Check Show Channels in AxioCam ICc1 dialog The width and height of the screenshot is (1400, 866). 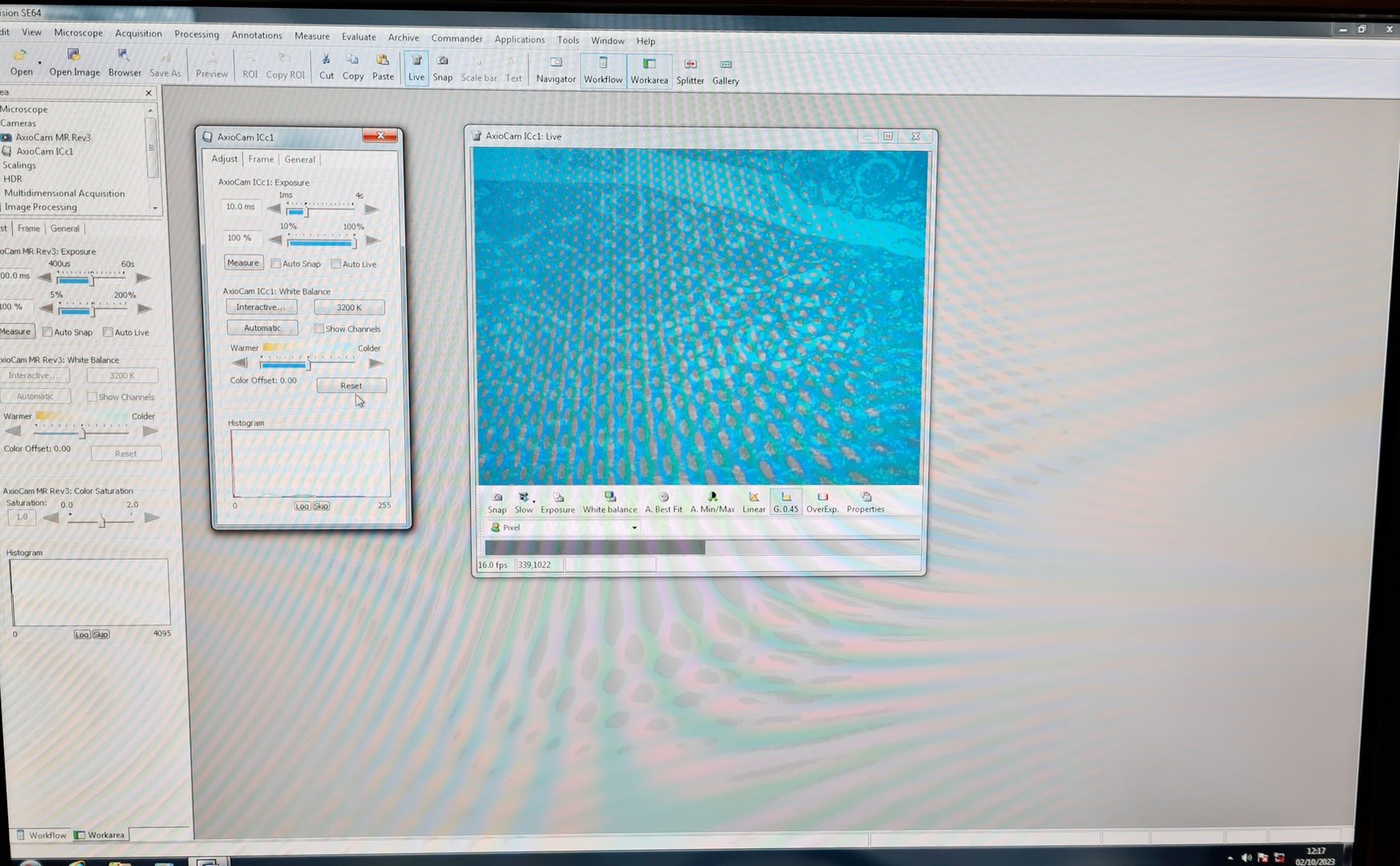(x=319, y=329)
